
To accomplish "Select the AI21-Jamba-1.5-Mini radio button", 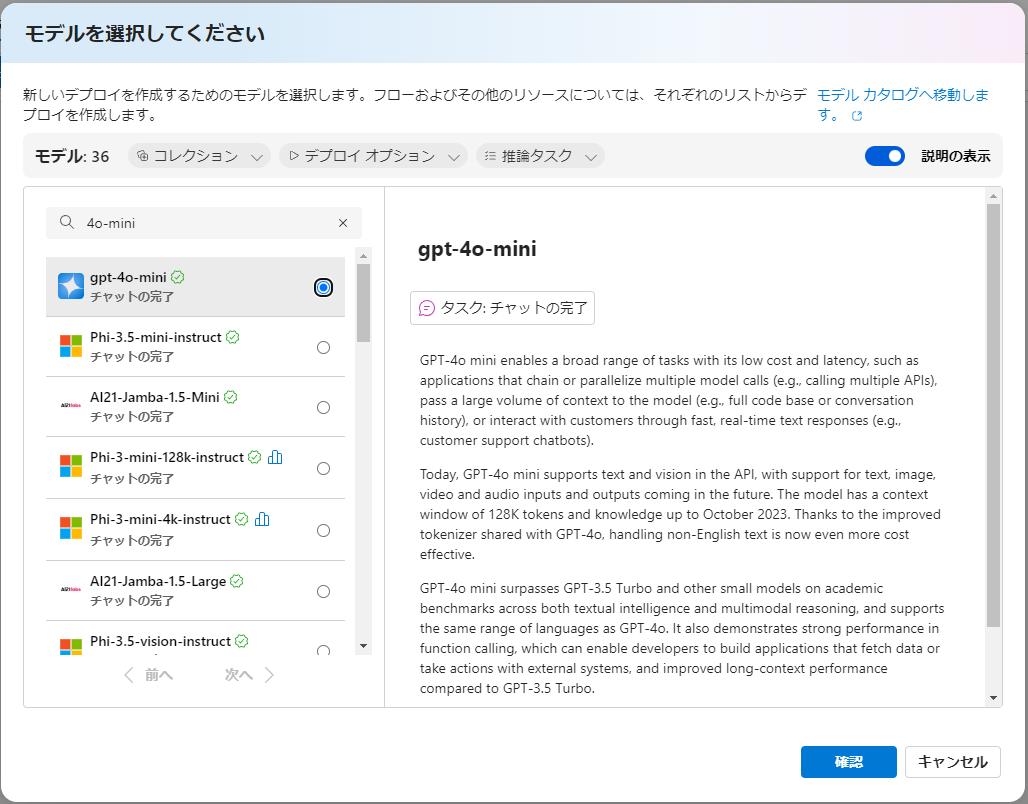I will point(323,407).
